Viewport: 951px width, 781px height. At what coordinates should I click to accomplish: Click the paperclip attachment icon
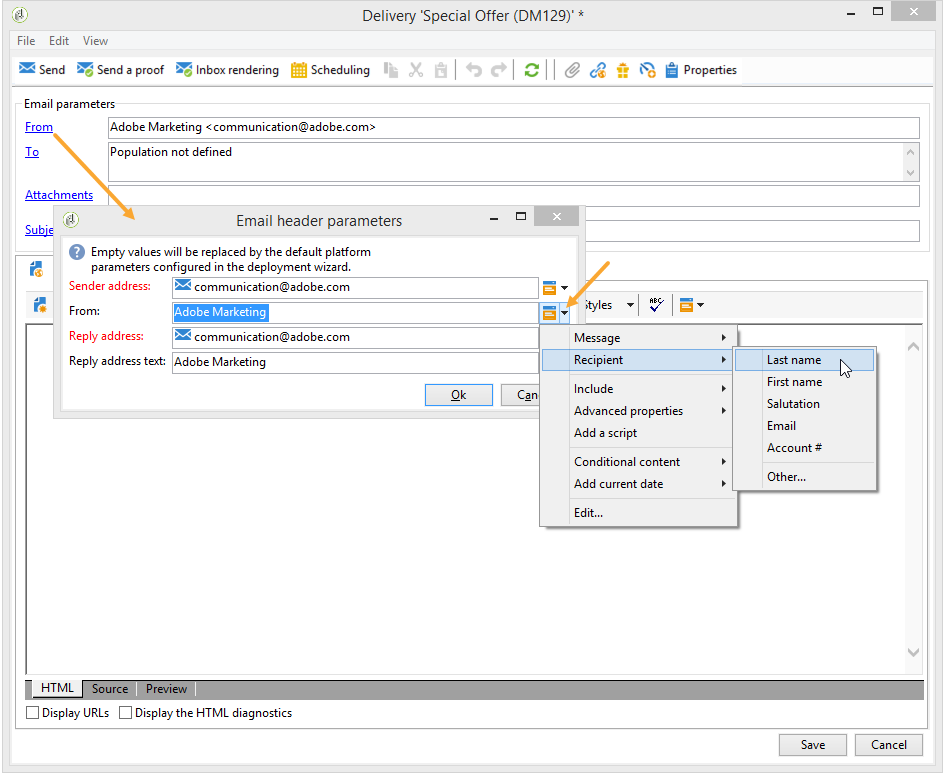click(x=572, y=69)
